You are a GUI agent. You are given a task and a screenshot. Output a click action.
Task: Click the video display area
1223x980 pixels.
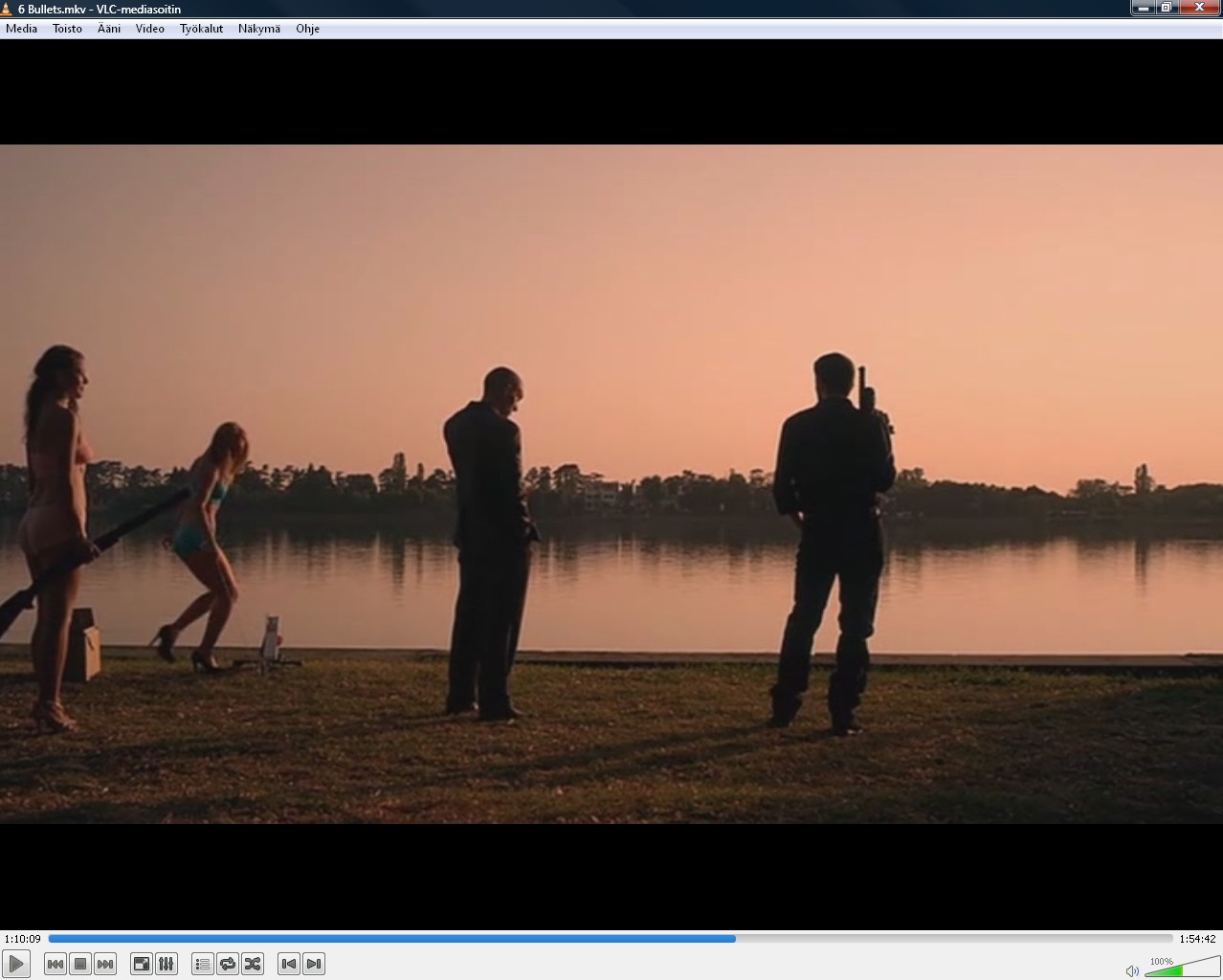(611, 483)
